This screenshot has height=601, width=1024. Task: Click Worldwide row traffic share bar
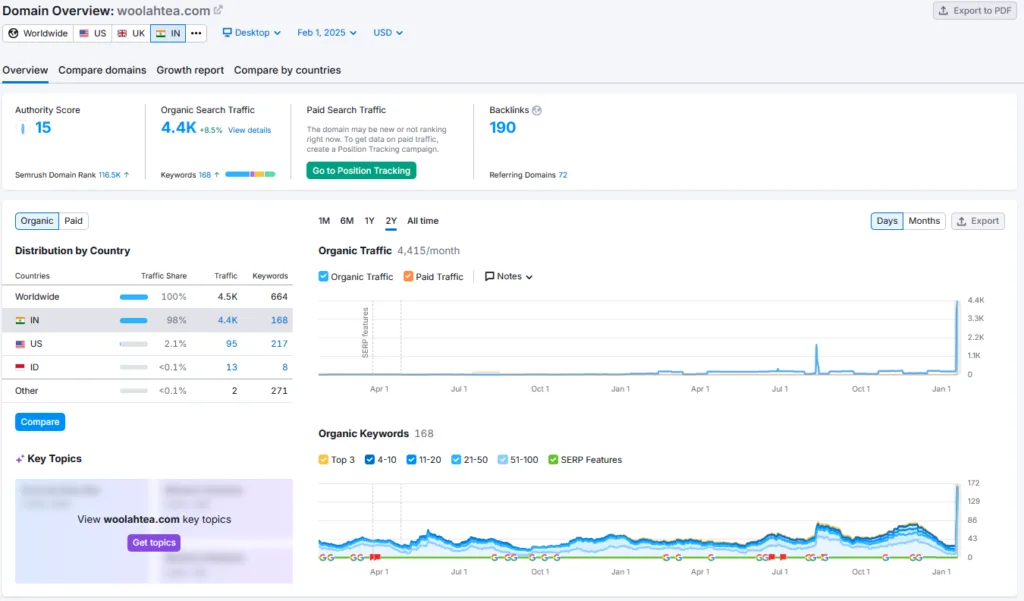pyautogui.click(x=134, y=297)
